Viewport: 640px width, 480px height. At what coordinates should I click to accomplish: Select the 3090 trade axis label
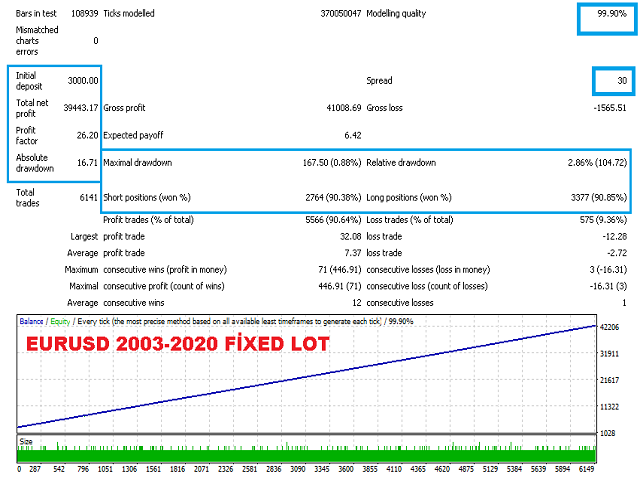pyautogui.click(x=298, y=469)
